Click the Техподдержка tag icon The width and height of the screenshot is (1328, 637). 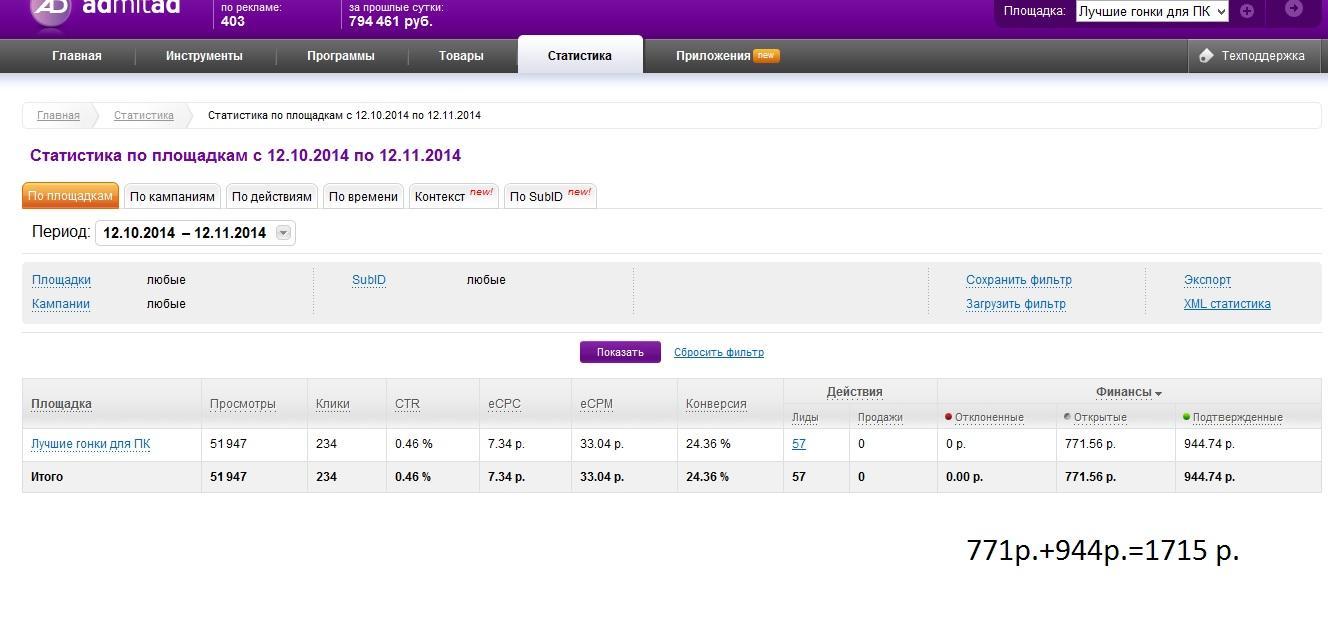(x=1206, y=56)
